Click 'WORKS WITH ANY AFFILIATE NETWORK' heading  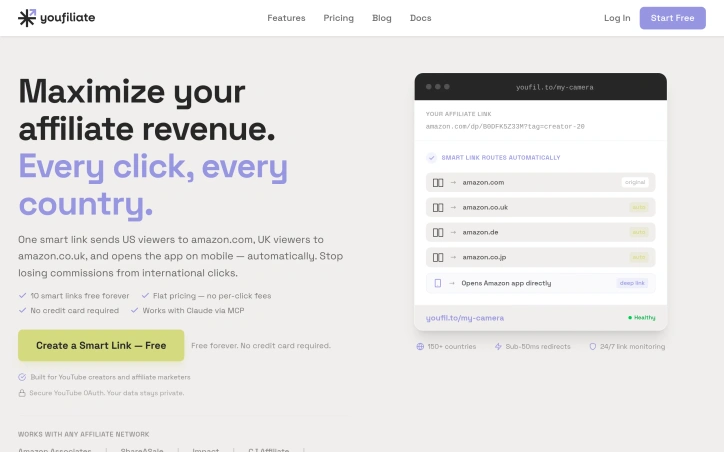(84, 434)
